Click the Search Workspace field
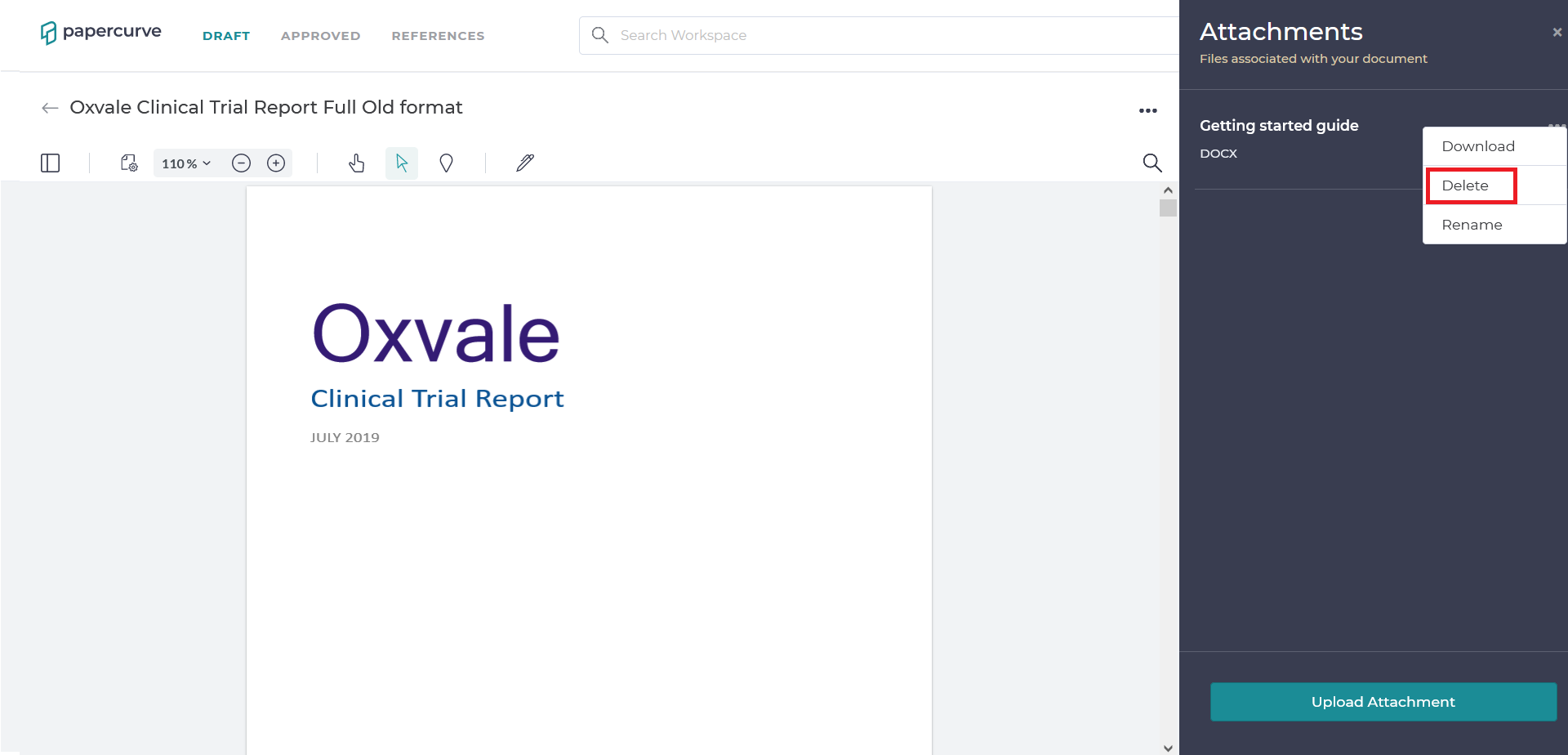This screenshot has width=1568, height=755. pyautogui.click(x=879, y=35)
